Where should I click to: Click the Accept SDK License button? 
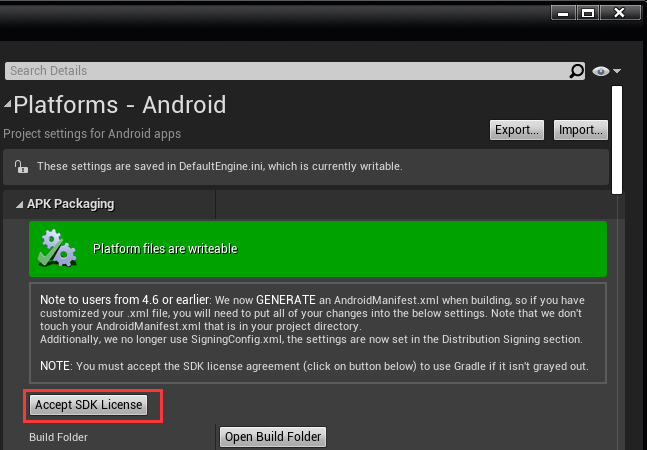88,405
